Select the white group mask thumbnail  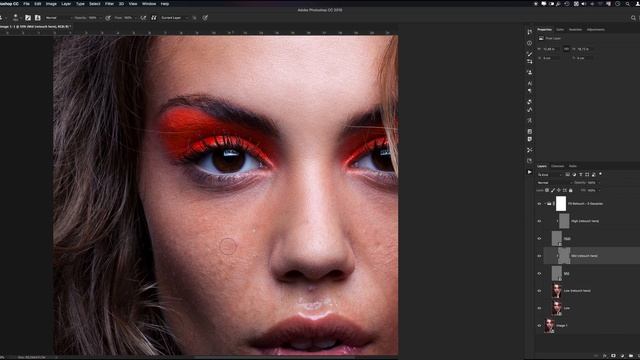(561, 203)
